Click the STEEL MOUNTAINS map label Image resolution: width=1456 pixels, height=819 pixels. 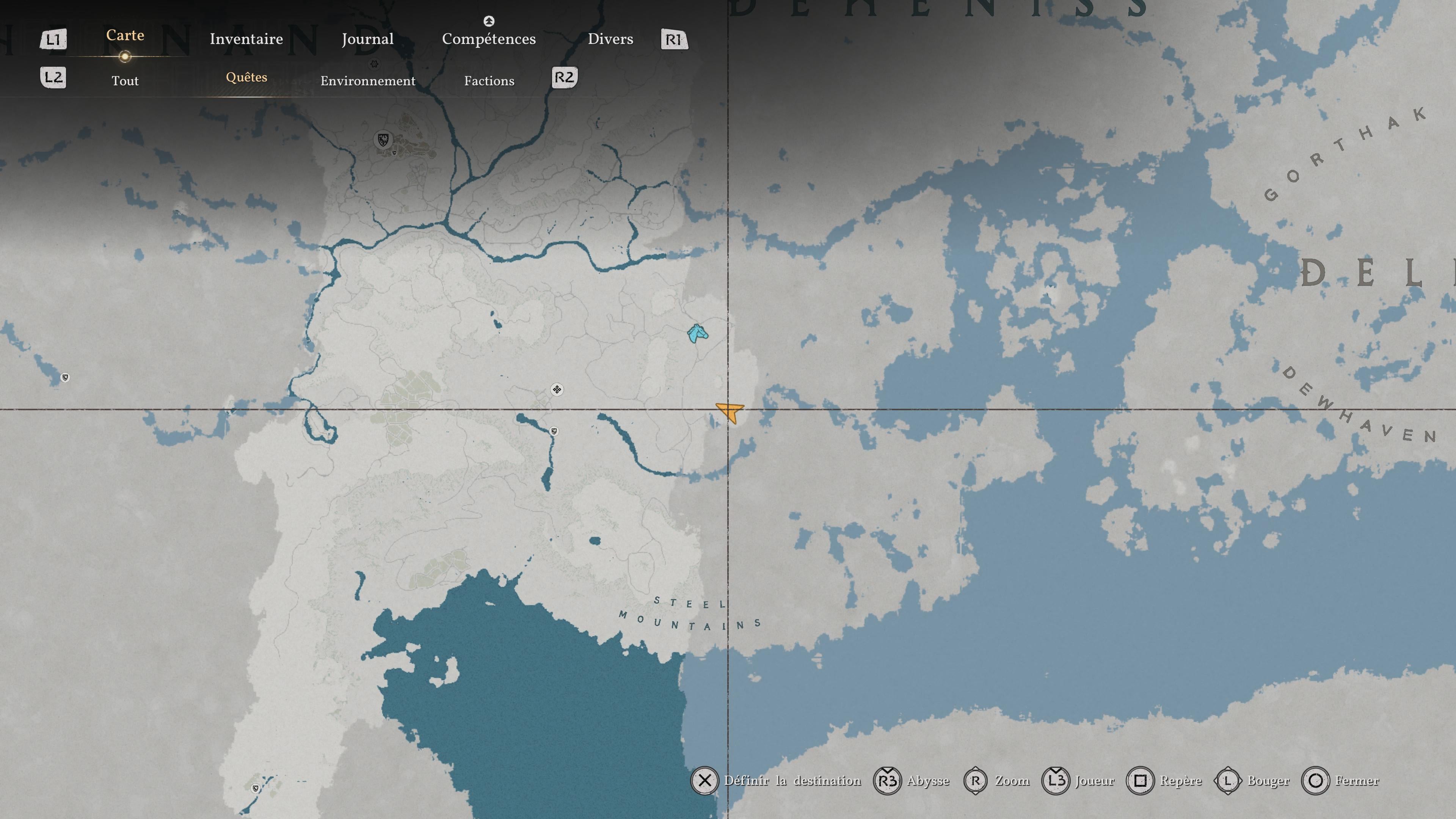click(690, 613)
